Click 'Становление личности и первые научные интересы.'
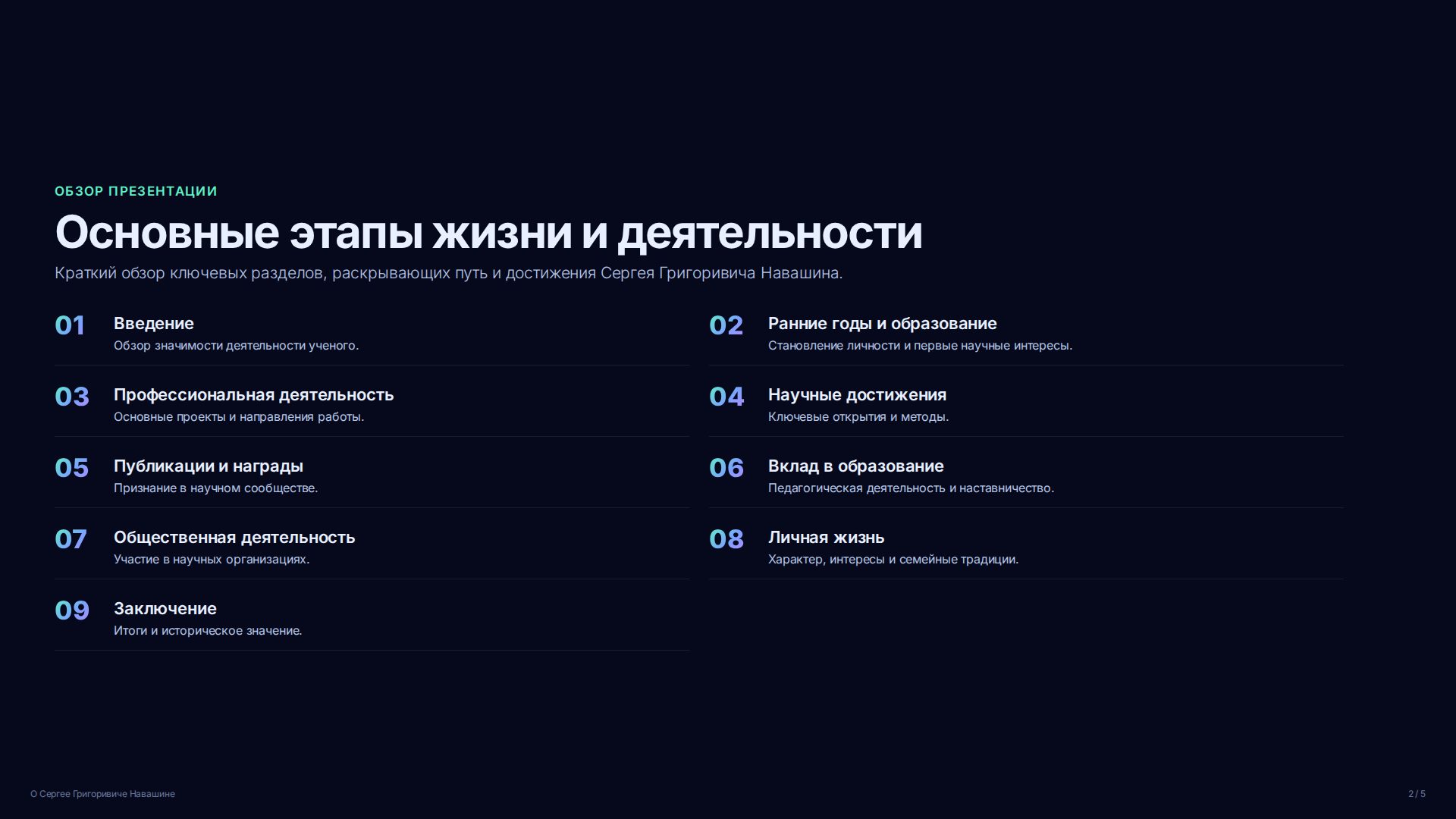 tap(920, 346)
